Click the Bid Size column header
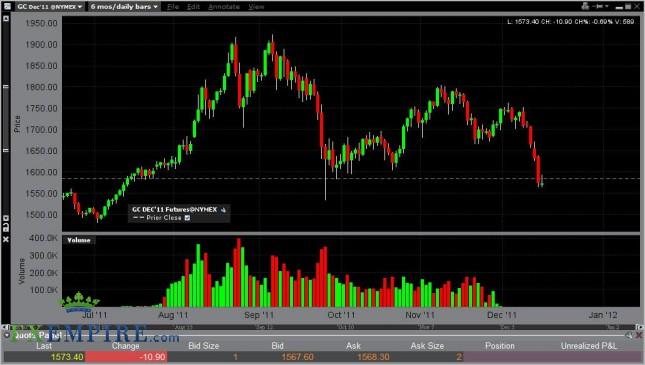The image size is (645, 365). (204, 346)
